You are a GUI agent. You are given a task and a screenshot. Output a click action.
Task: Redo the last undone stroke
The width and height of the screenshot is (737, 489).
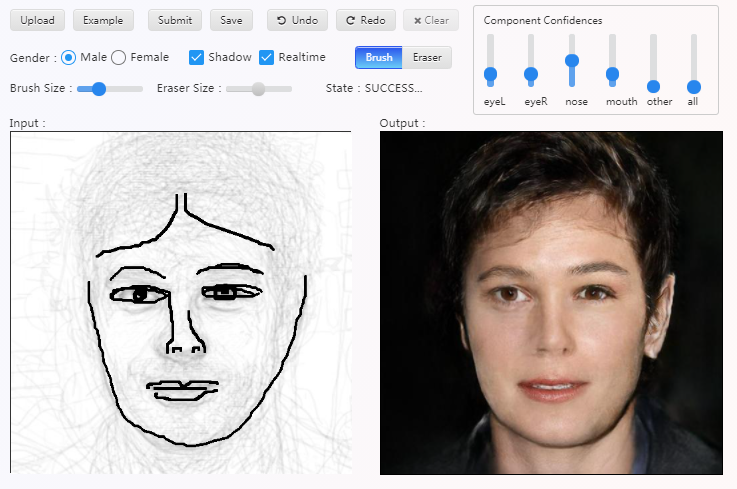pos(366,20)
